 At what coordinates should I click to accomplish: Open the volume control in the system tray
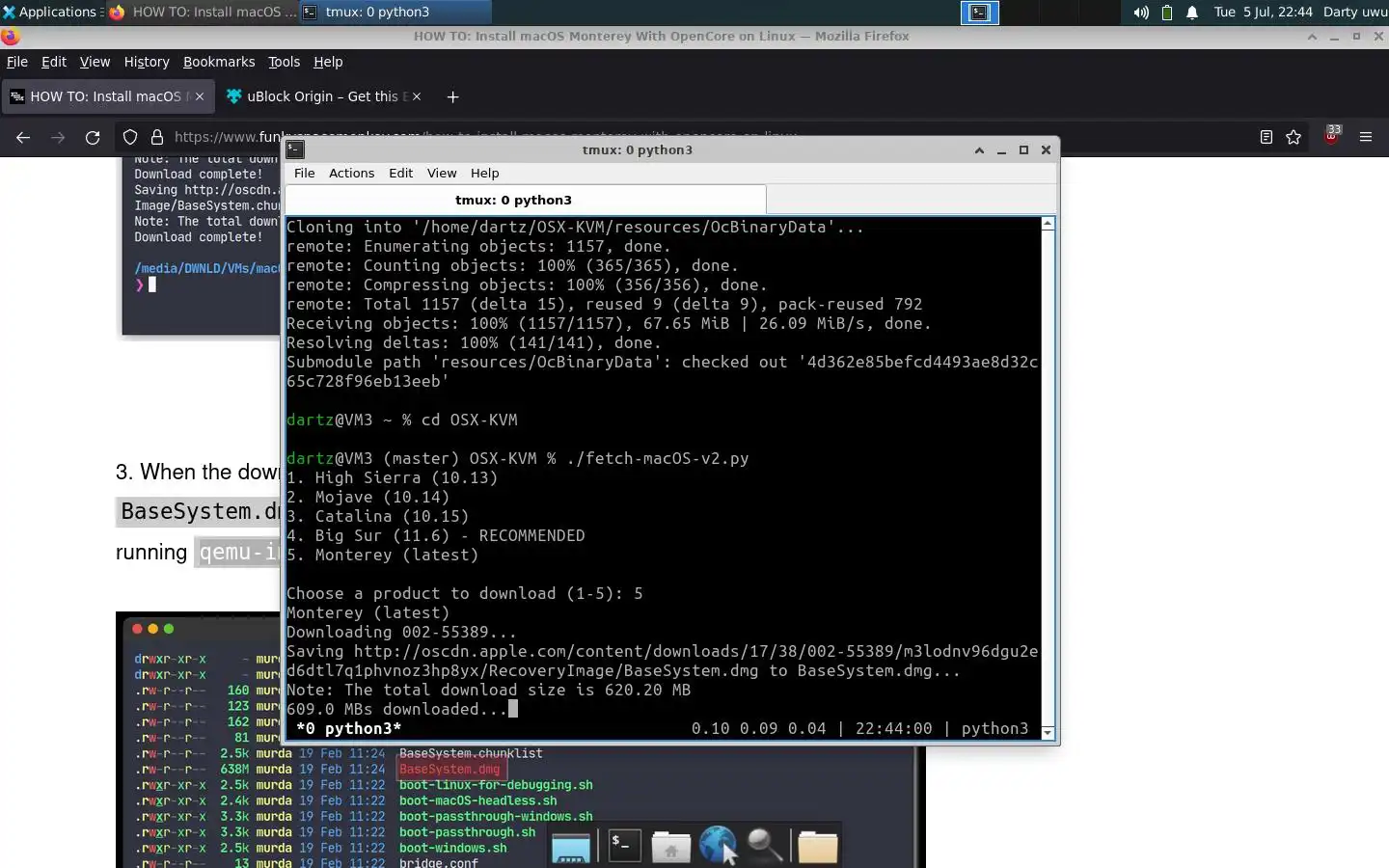tap(1141, 13)
